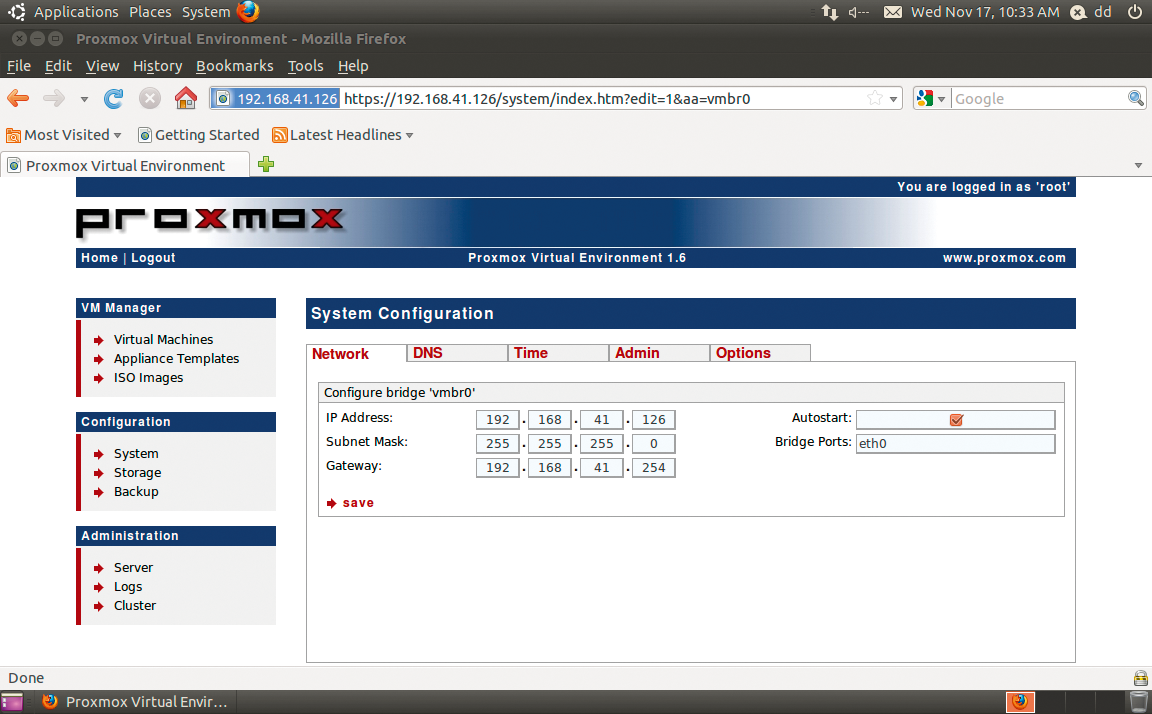This screenshot has height=714, width=1152.
Task: Click the Firefox launcher icon in top panel
Action: (248, 12)
